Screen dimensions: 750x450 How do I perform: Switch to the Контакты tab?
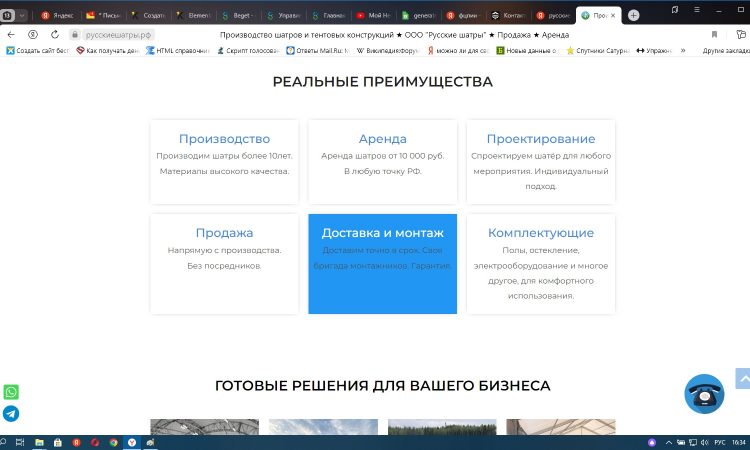tap(507, 15)
